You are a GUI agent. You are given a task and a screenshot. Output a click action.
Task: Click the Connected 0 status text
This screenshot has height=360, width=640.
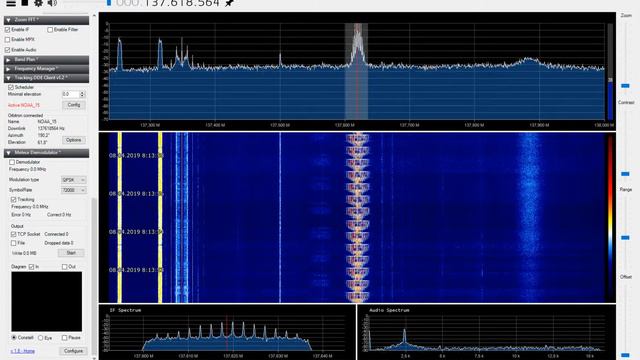click(x=56, y=234)
